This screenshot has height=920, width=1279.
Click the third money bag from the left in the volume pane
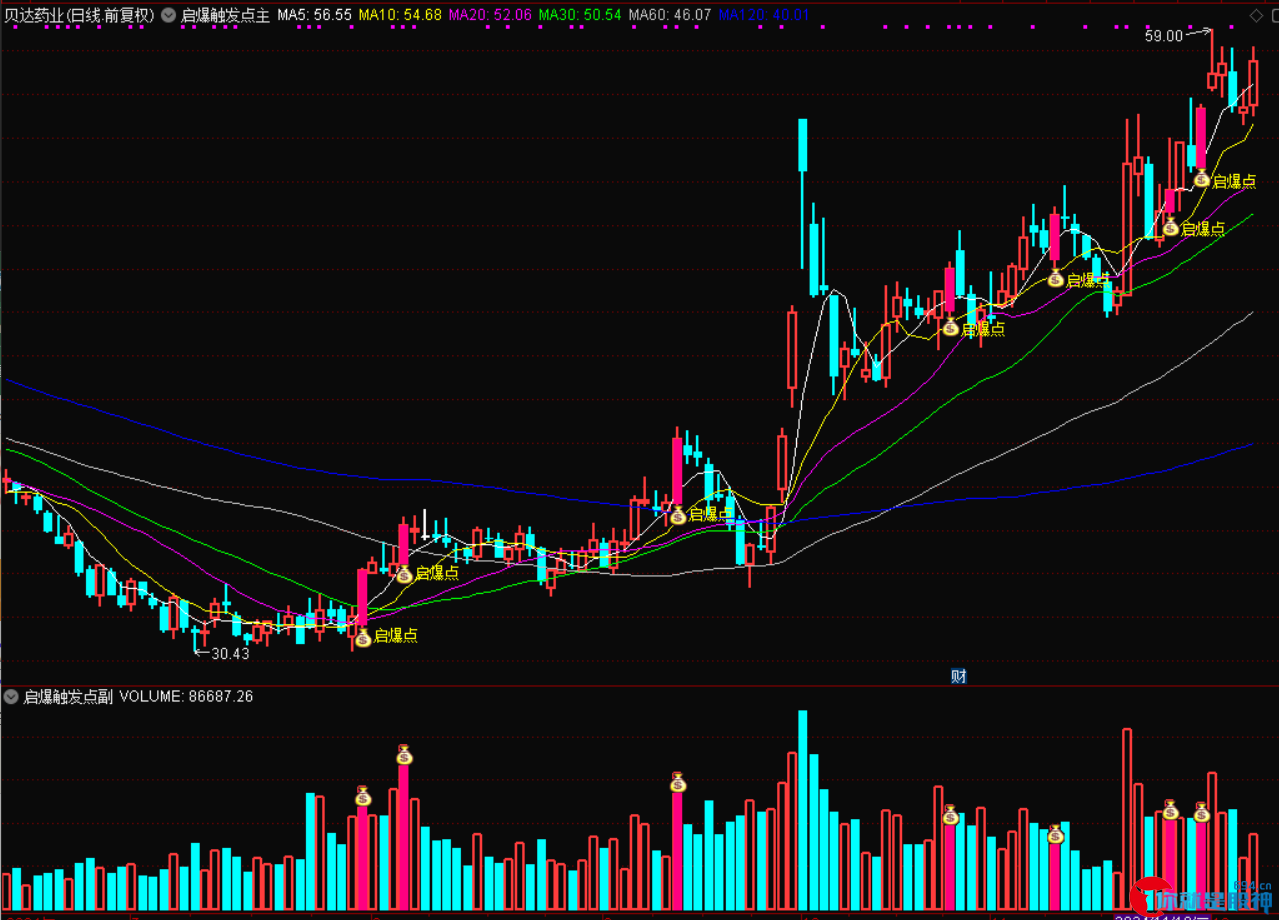tap(678, 782)
